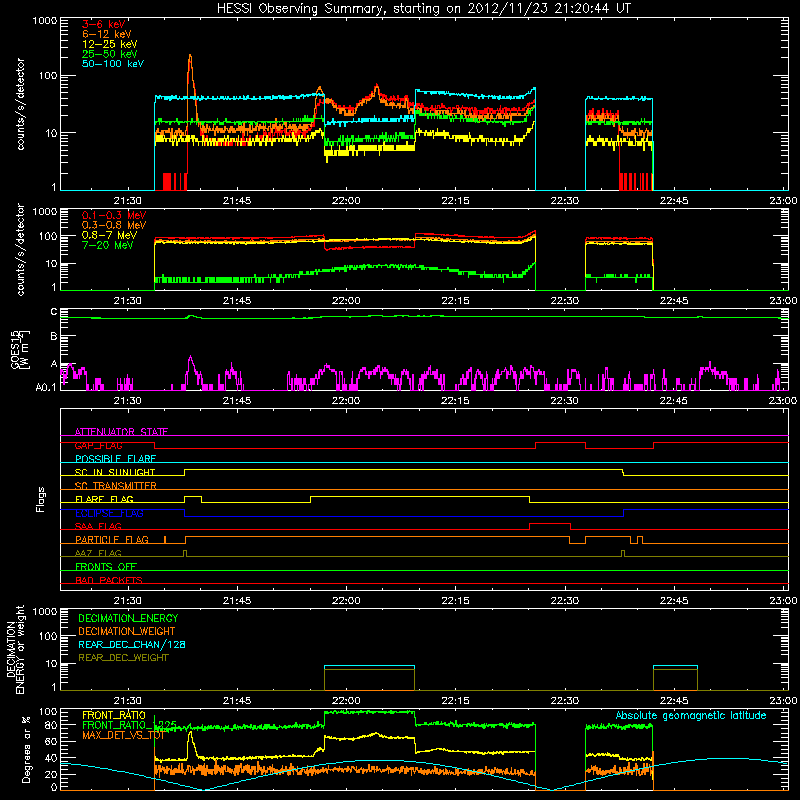Select the POSSIBLE_FLARE flag label
Image resolution: width=800 pixels, height=800 pixels.
pos(115,459)
